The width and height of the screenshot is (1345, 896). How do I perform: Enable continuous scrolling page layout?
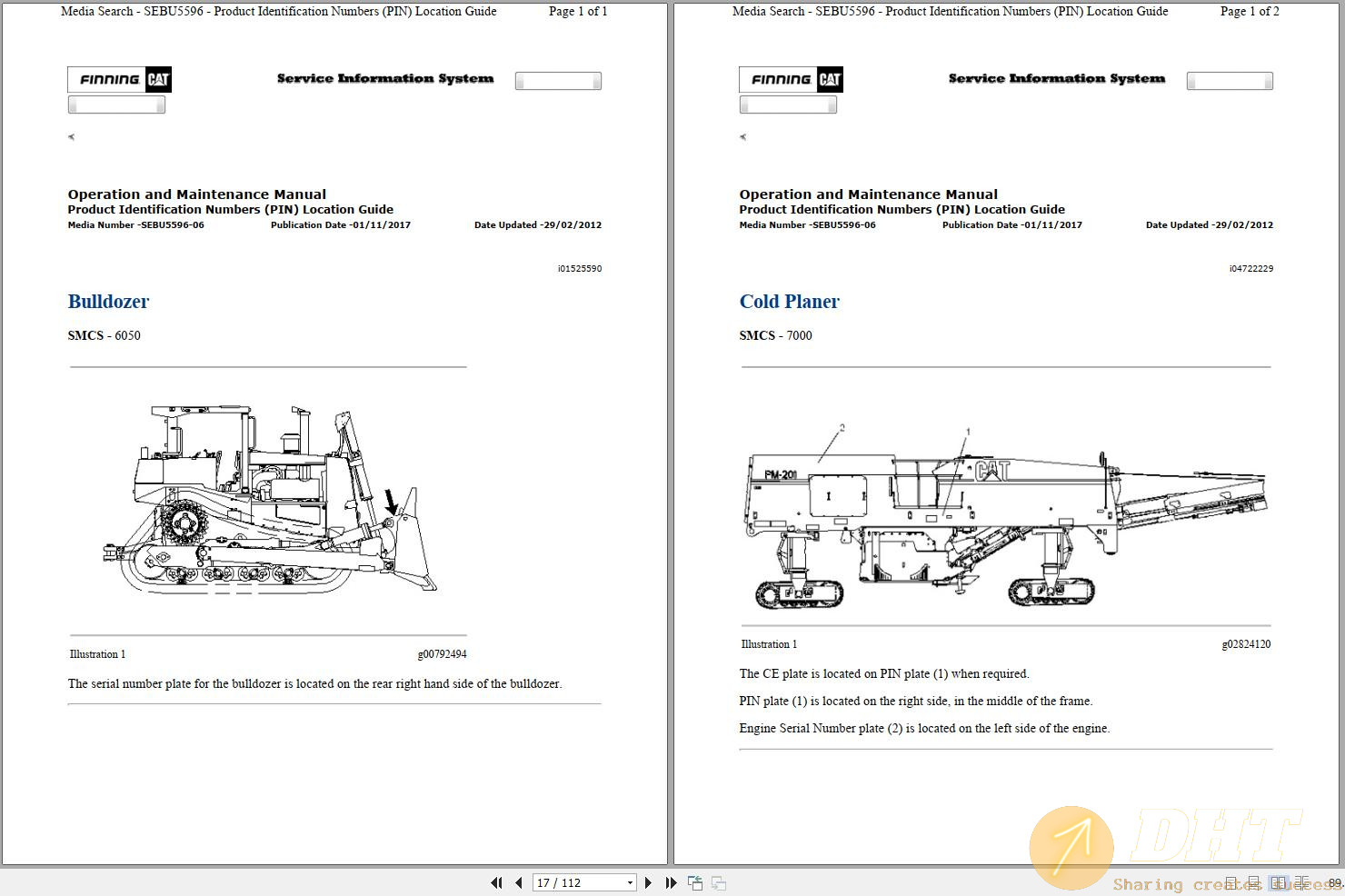coord(1254,882)
